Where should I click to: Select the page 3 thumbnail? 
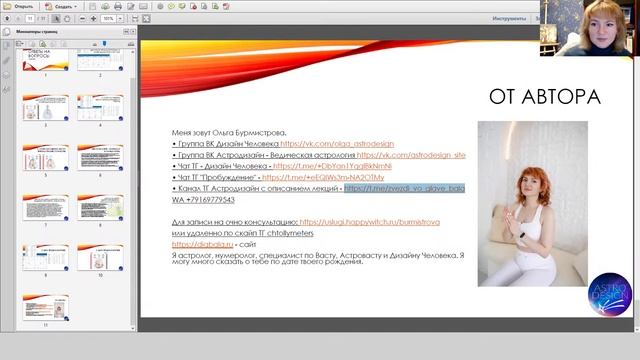(46, 107)
